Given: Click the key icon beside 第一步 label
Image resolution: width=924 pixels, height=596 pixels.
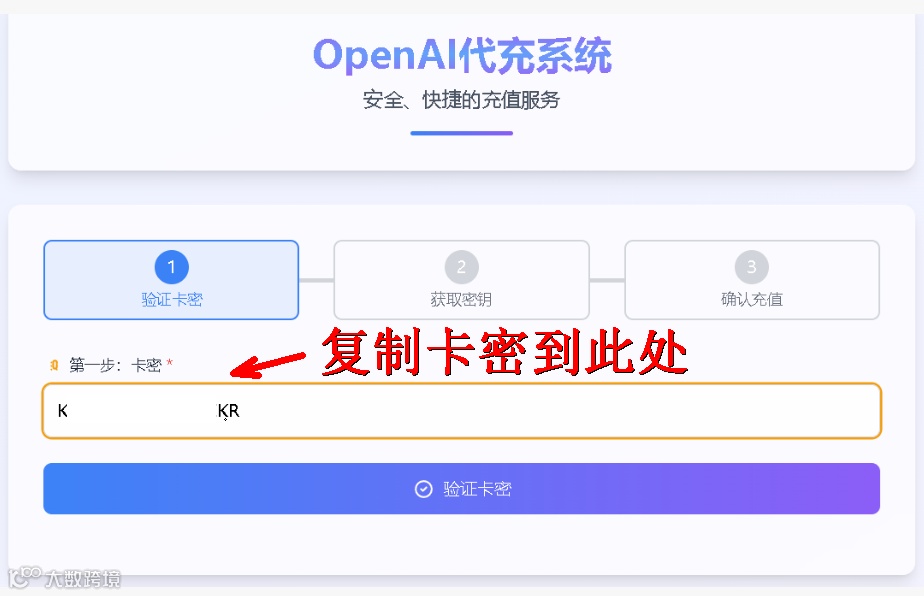Looking at the screenshot, I should click(x=54, y=365).
